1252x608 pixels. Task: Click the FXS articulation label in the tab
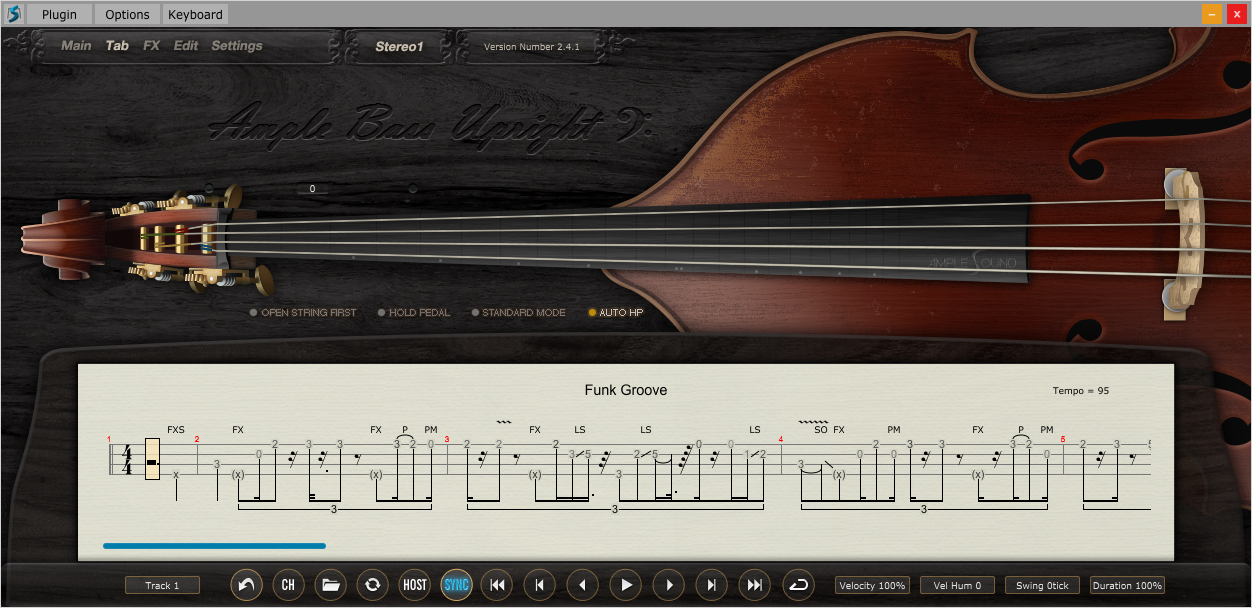coord(176,430)
